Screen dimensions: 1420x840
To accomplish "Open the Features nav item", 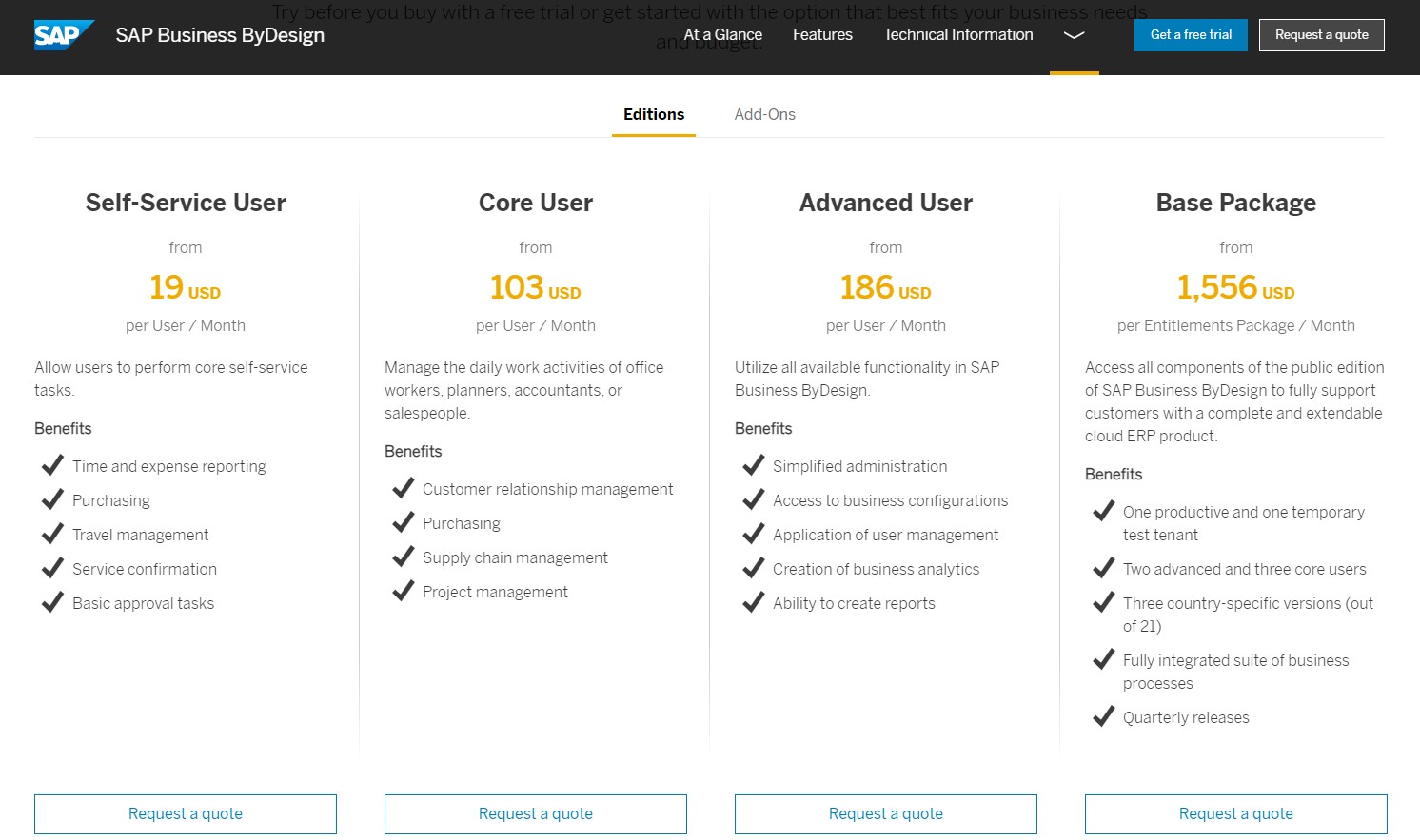I will pos(822,34).
